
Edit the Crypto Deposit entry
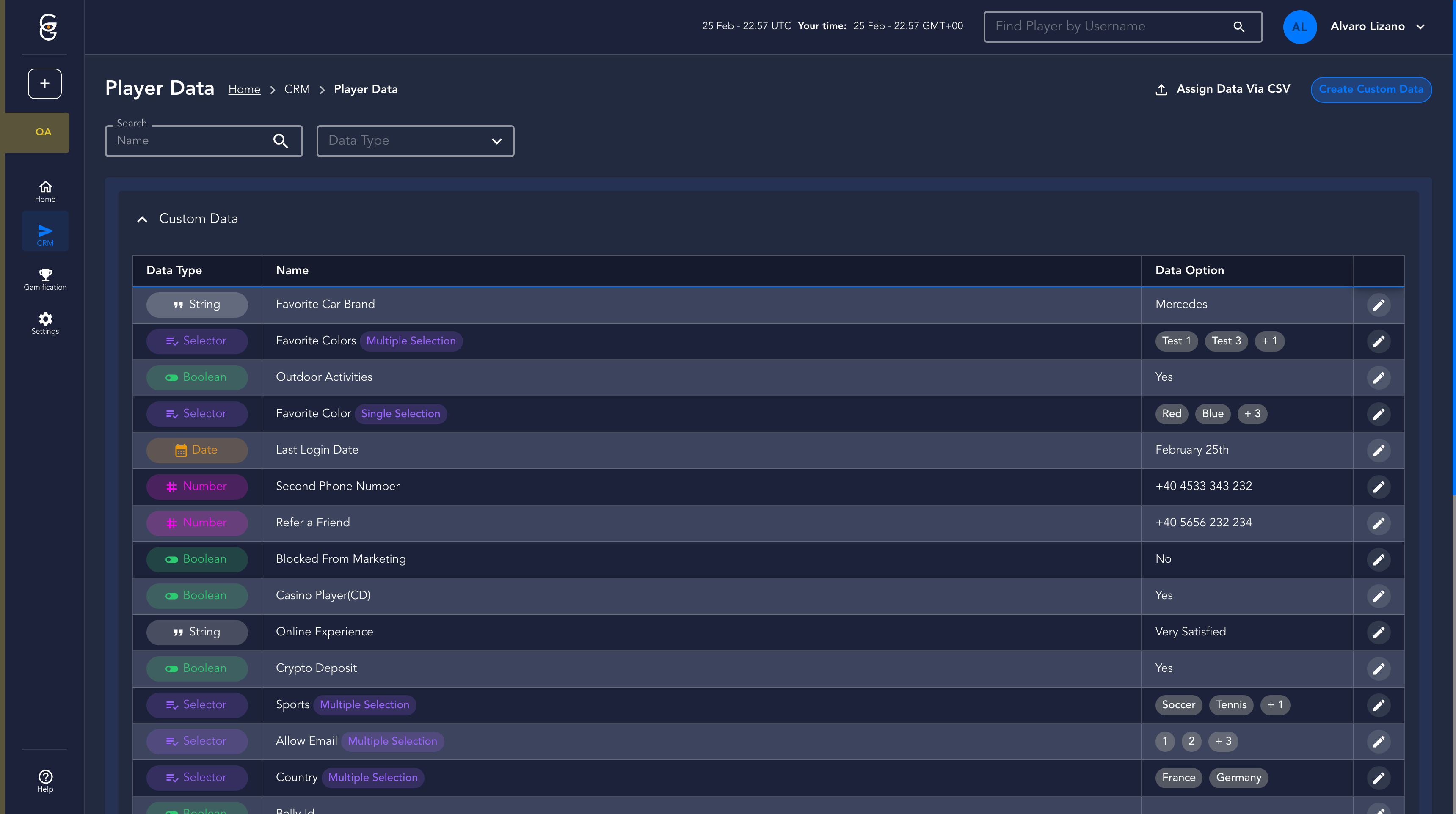click(1379, 669)
